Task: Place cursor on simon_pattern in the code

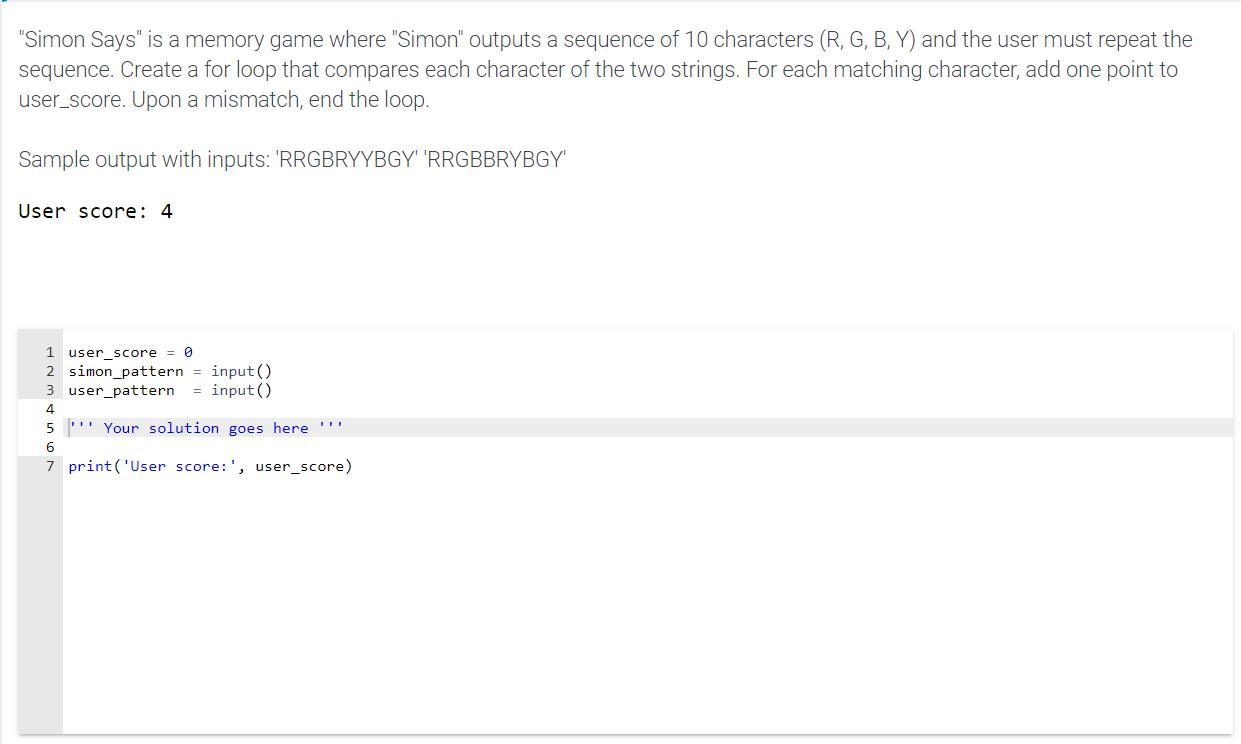Action: point(126,371)
